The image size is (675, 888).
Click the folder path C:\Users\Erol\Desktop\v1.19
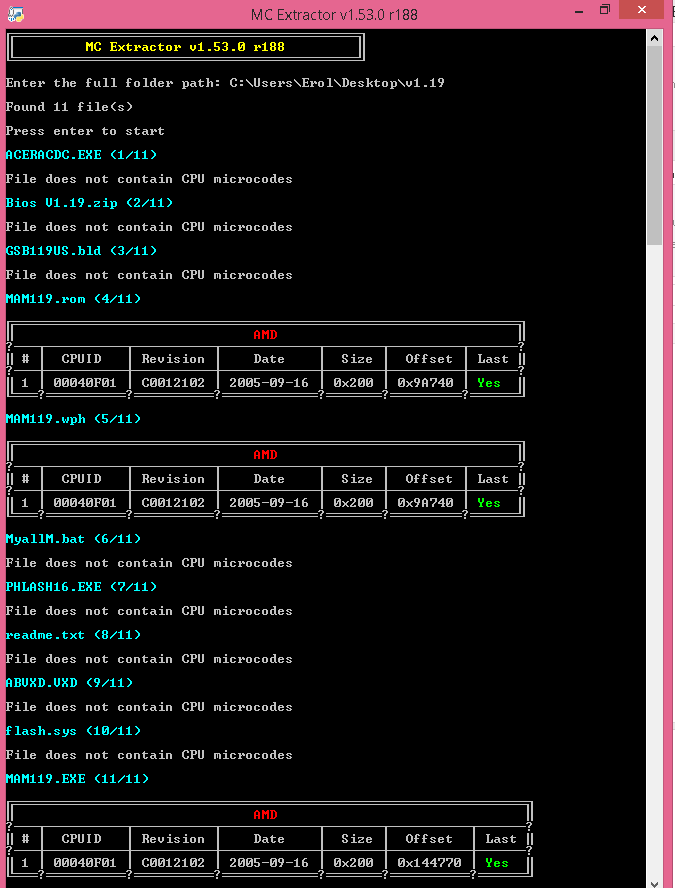(x=336, y=83)
